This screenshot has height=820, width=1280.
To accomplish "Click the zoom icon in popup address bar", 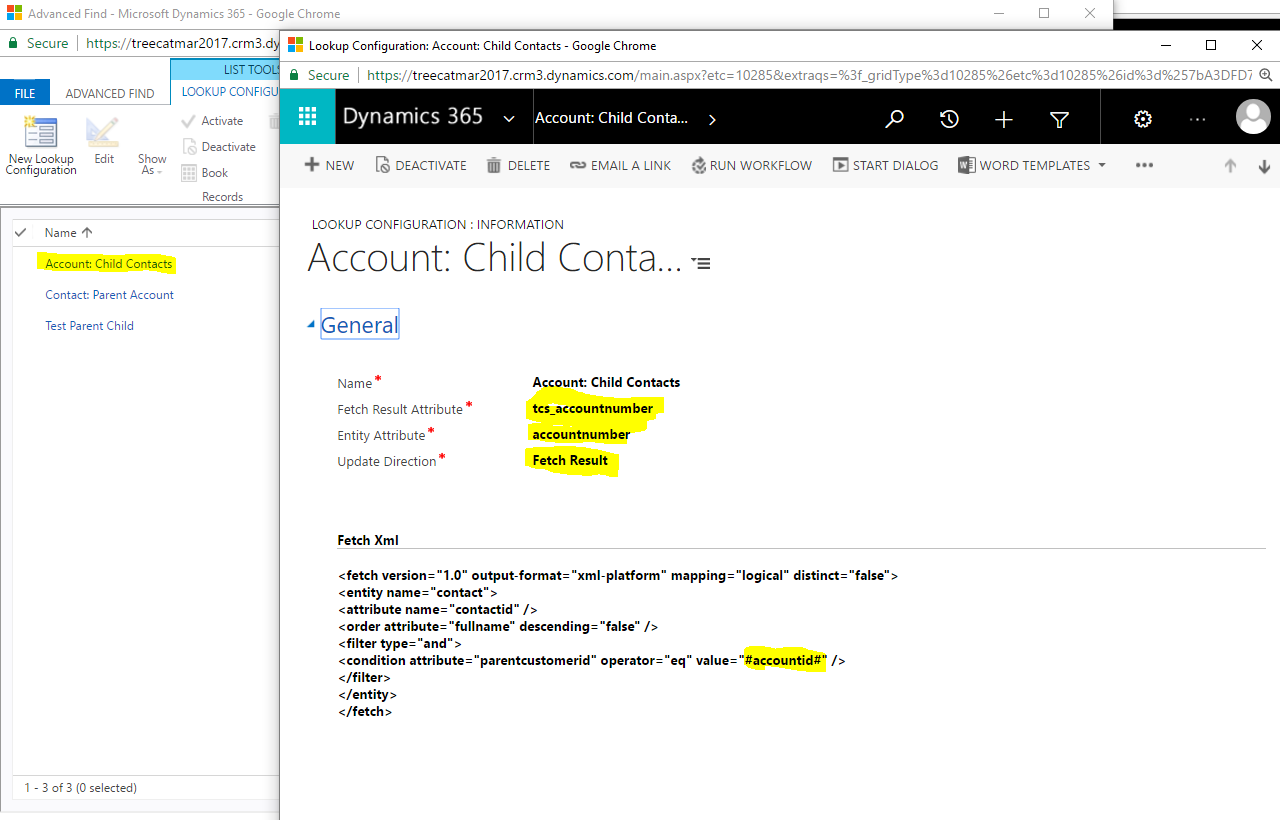I will click(x=1266, y=74).
